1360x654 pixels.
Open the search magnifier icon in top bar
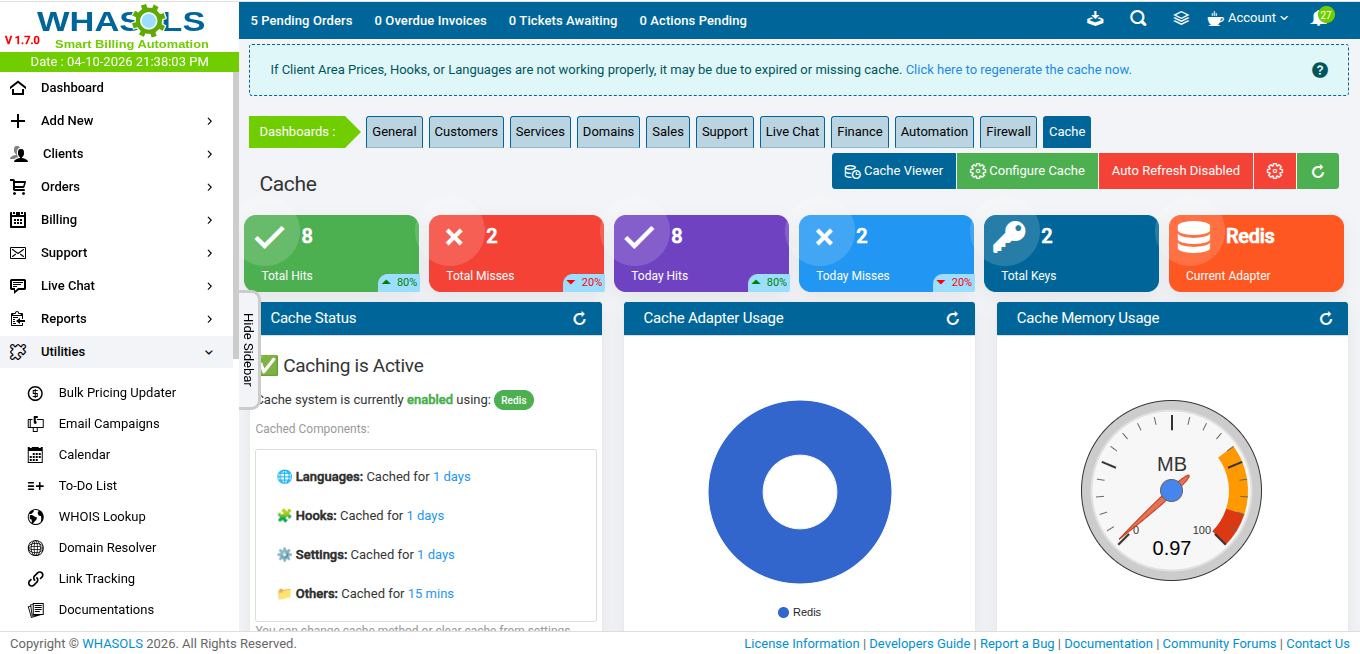(1138, 19)
